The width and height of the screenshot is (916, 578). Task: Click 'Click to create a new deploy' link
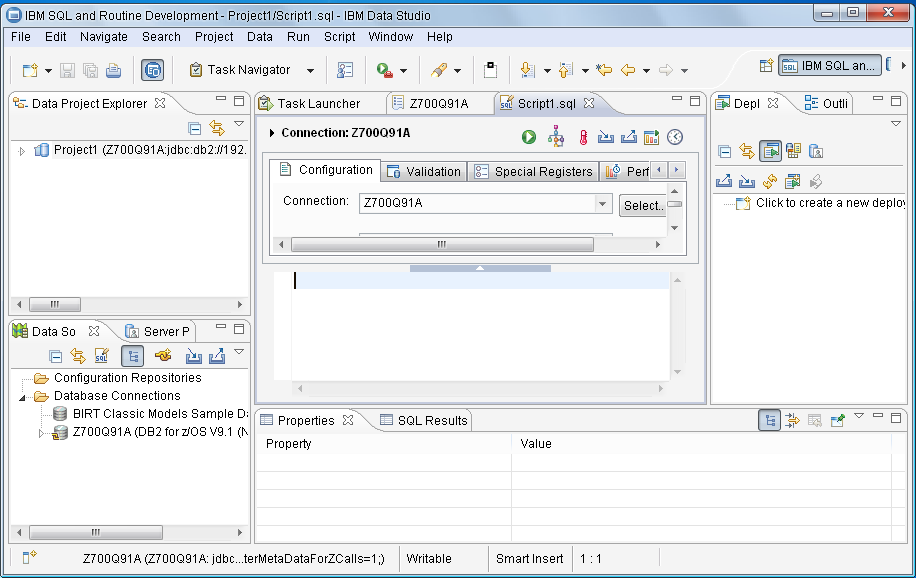point(830,203)
